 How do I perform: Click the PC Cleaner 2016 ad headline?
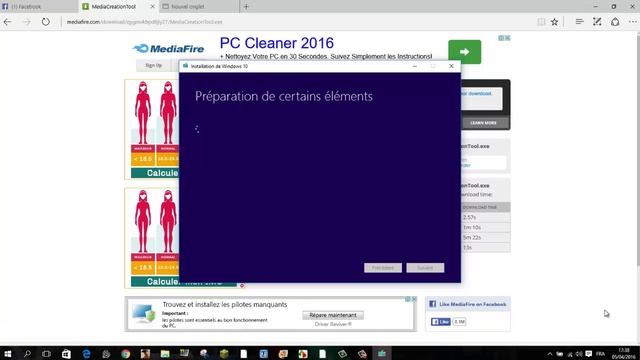pyautogui.click(x=277, y=43)
